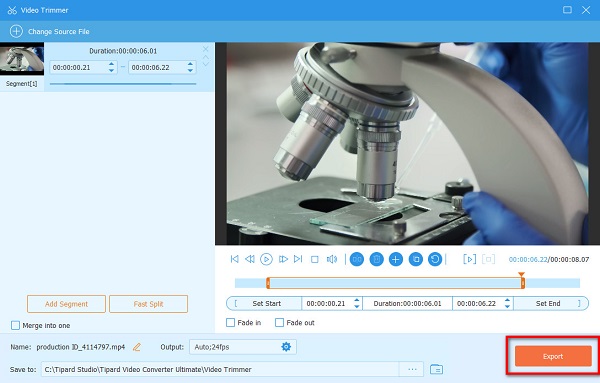Image resolution: width=600 pixels, height=383 pixels.
Task: Click the Set End button
Action: [x=551, y=303]
